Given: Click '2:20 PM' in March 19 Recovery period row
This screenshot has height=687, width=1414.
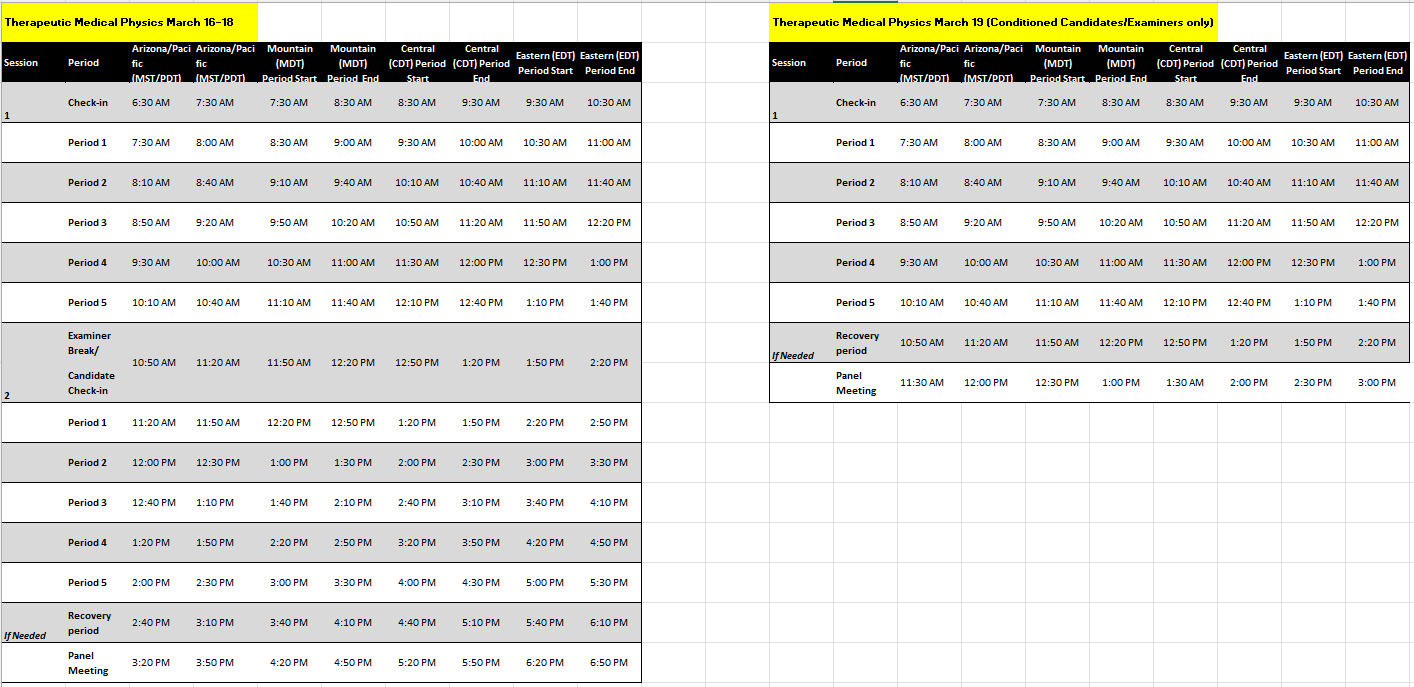Looking at the screenshot, I should tap(1377, 343).
